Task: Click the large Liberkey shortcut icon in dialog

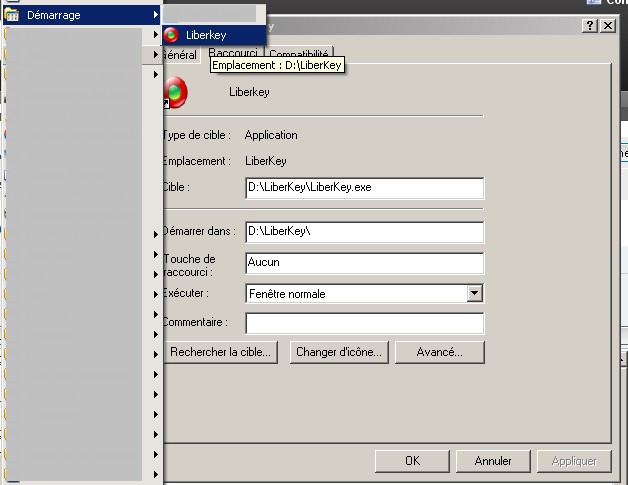Action: pyautogui.click(x=175, y=93)
